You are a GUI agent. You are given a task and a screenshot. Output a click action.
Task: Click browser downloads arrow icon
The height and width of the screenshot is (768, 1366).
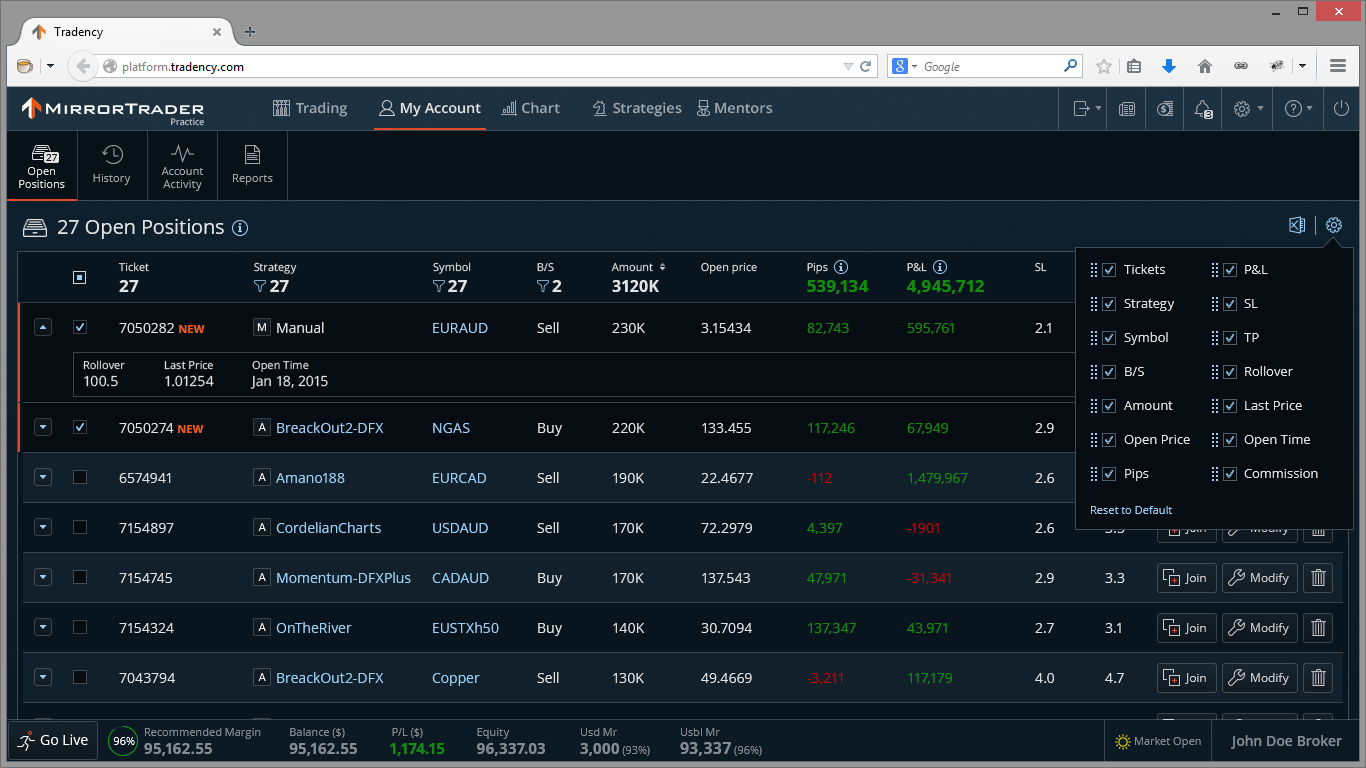point(1169,66)
